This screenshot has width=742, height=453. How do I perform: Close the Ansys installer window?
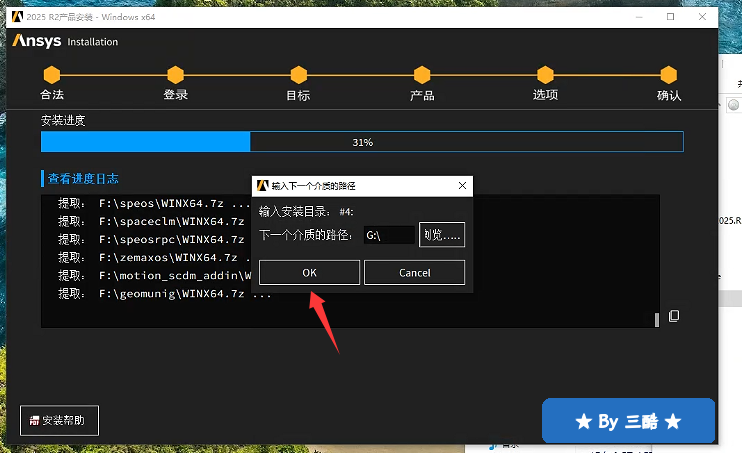(702, 17)
